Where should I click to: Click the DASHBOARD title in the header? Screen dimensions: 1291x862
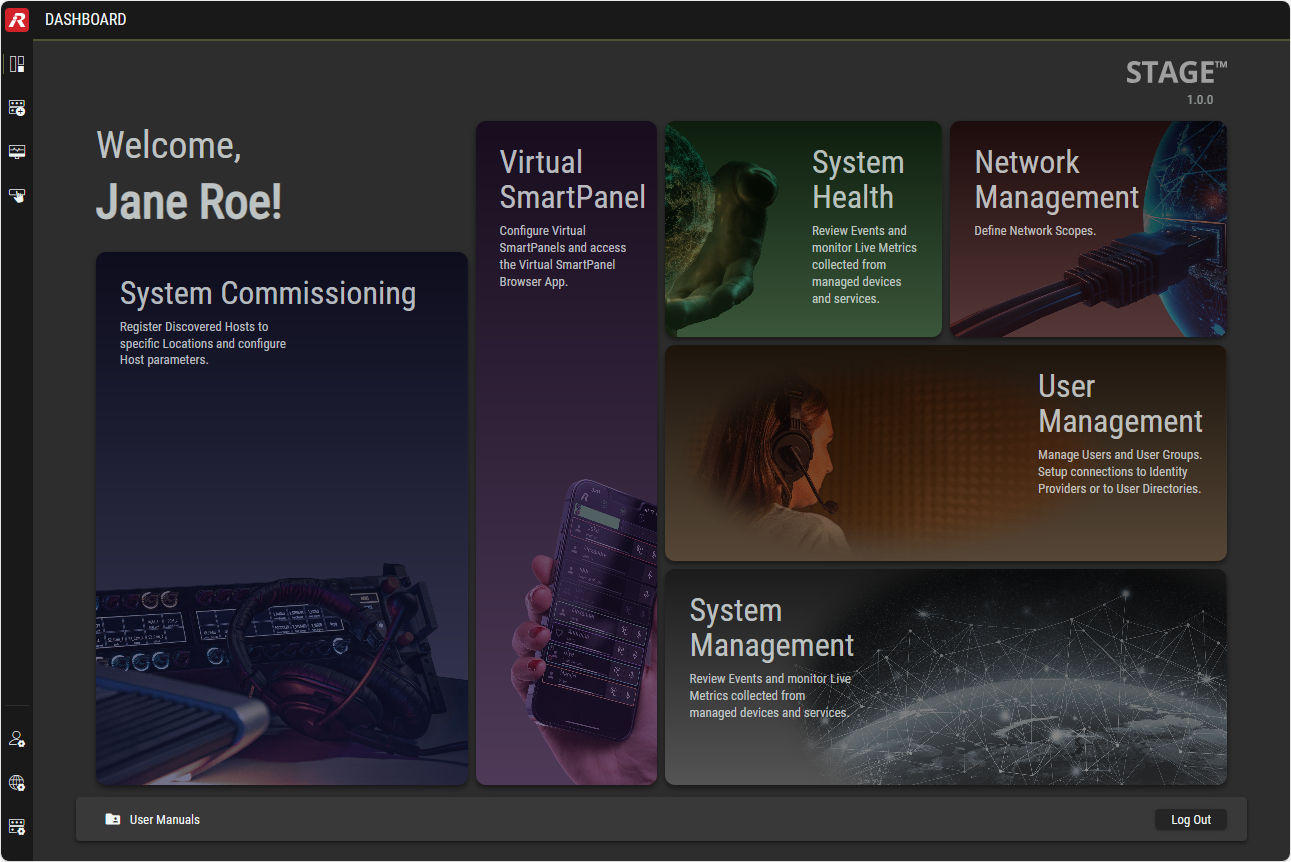click(86, 19)
